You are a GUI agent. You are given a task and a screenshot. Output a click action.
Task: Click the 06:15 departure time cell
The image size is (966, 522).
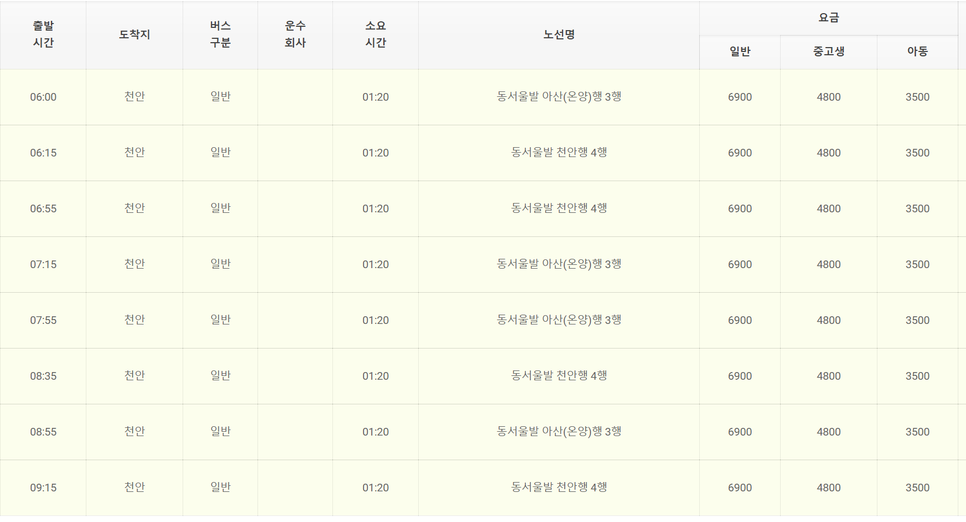coord(43,153)
